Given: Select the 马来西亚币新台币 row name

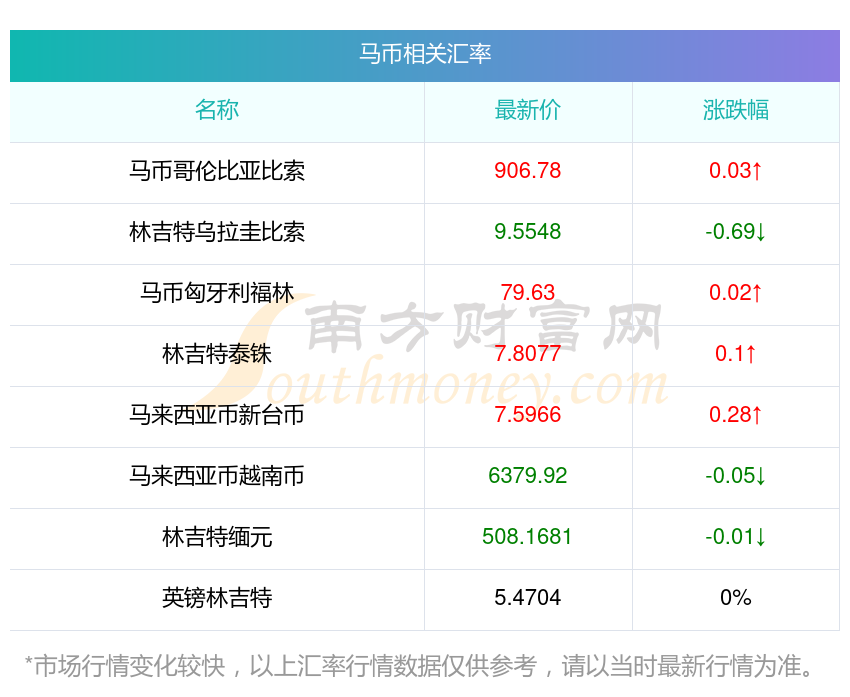Looking at the screenshot, I should pyautogui.click(x=217, y=415).
